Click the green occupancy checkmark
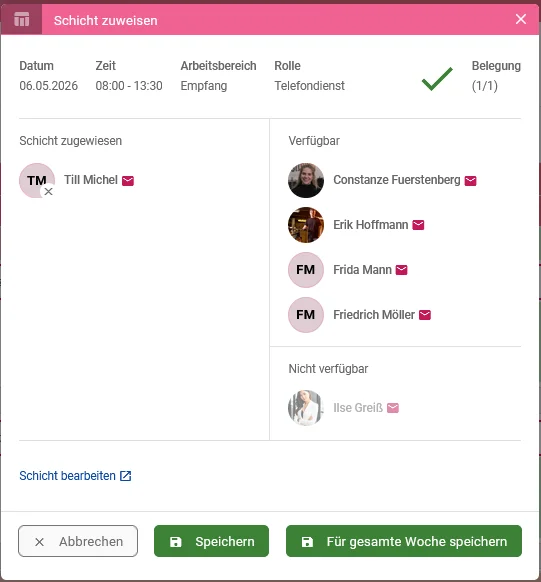The width and height of the screenshot is (541, 582). (x=437, y=79)
